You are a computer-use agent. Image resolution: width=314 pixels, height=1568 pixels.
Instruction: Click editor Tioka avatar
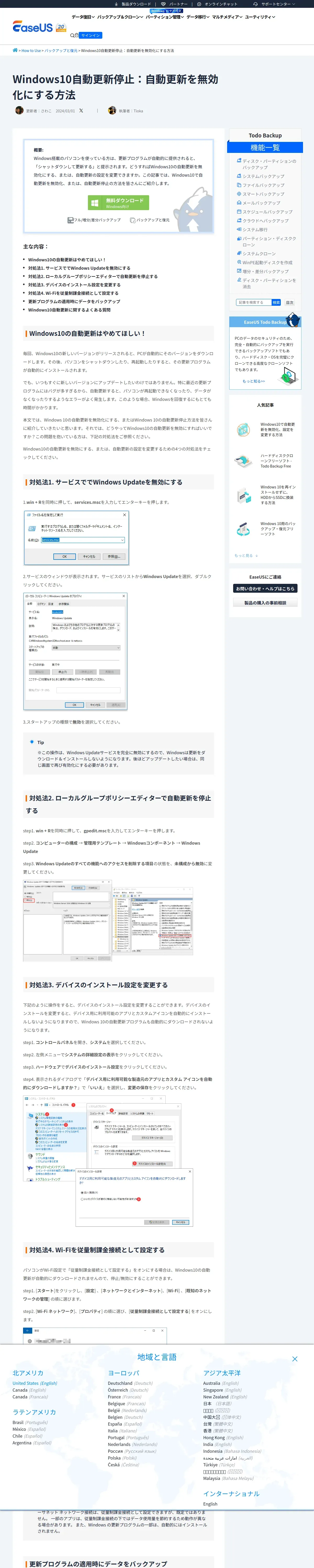click(x=112, y=111)
